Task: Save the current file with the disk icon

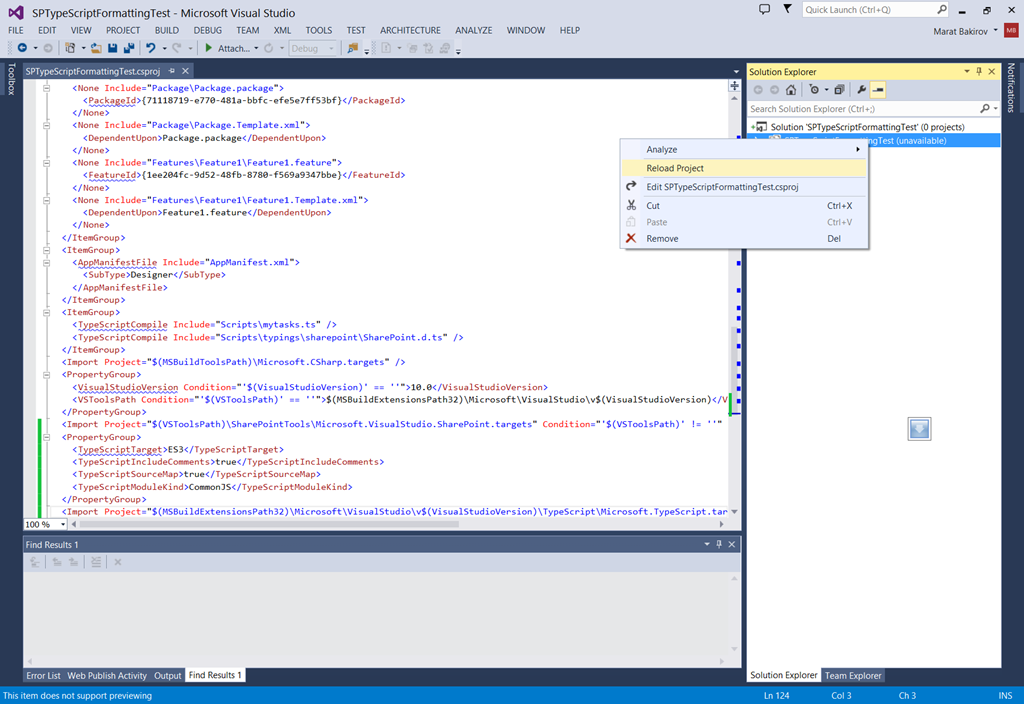Action: pyautogui.click(x=112, y=48)
